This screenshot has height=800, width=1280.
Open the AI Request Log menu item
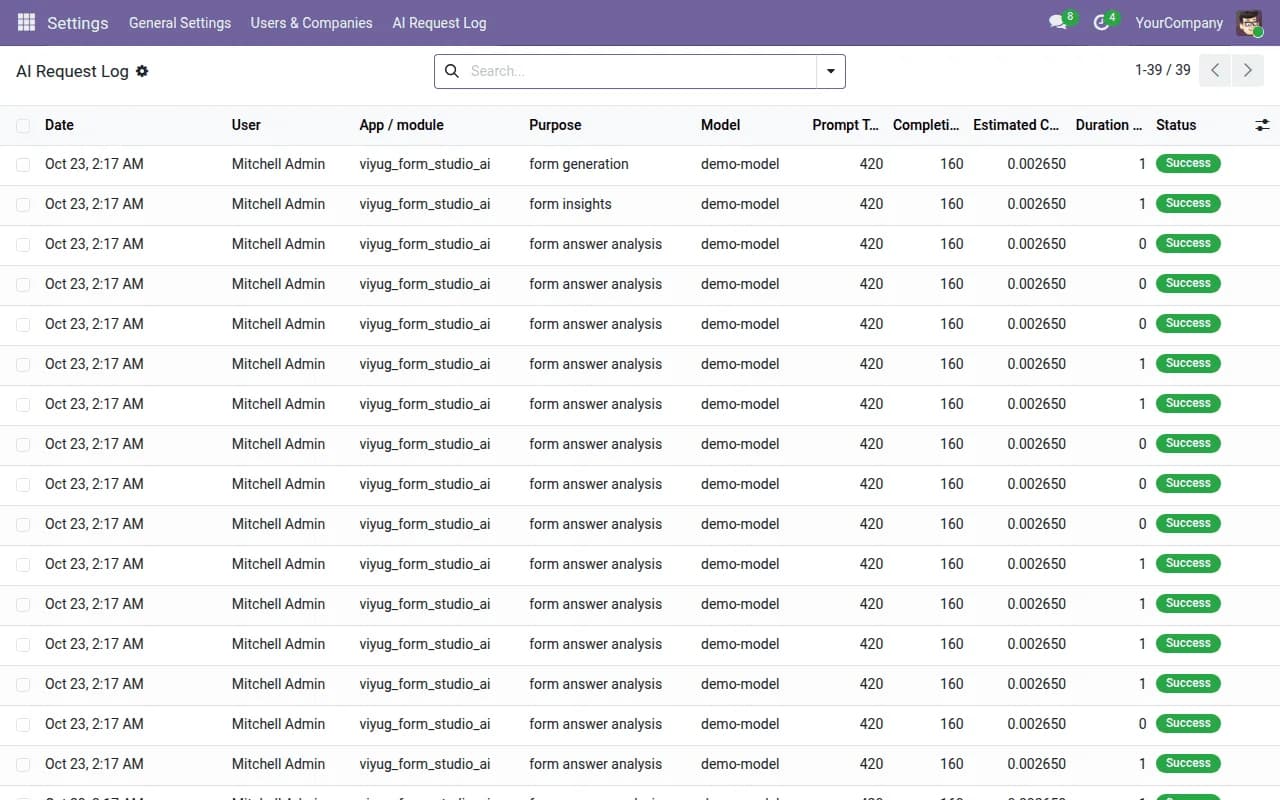439,22
